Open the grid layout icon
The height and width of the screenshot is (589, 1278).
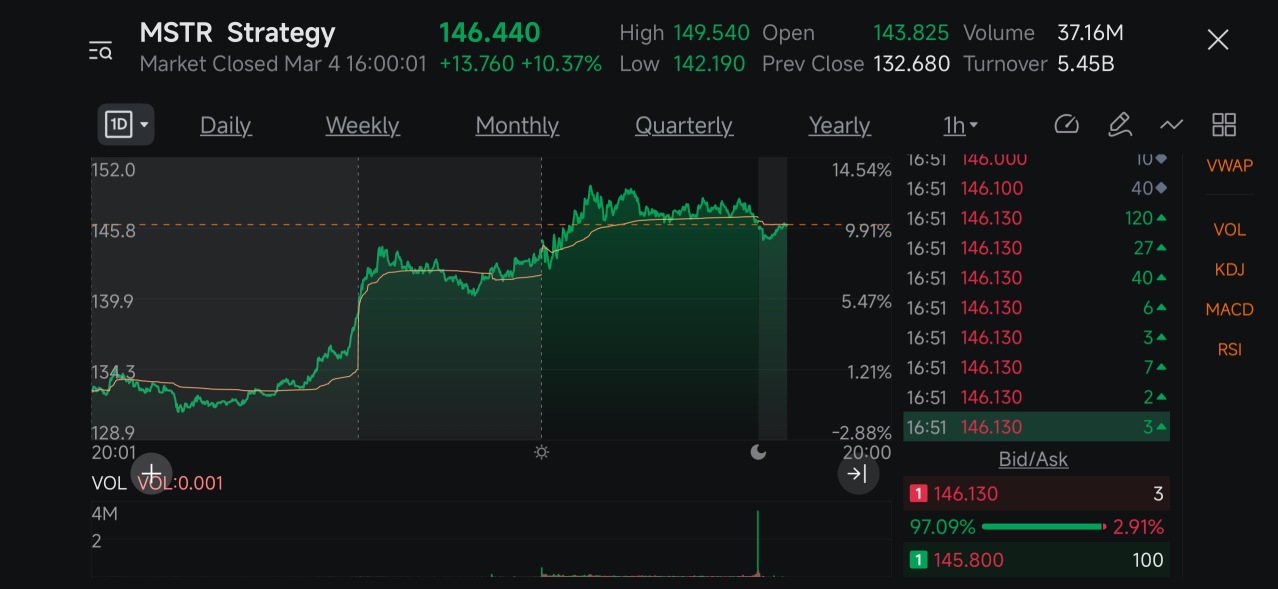1224,125
